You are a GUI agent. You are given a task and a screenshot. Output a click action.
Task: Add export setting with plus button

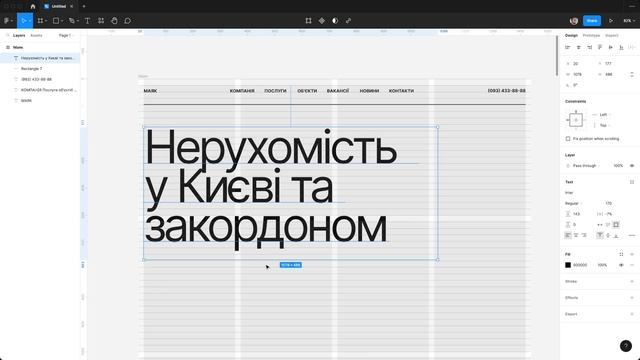coord(632,314)
